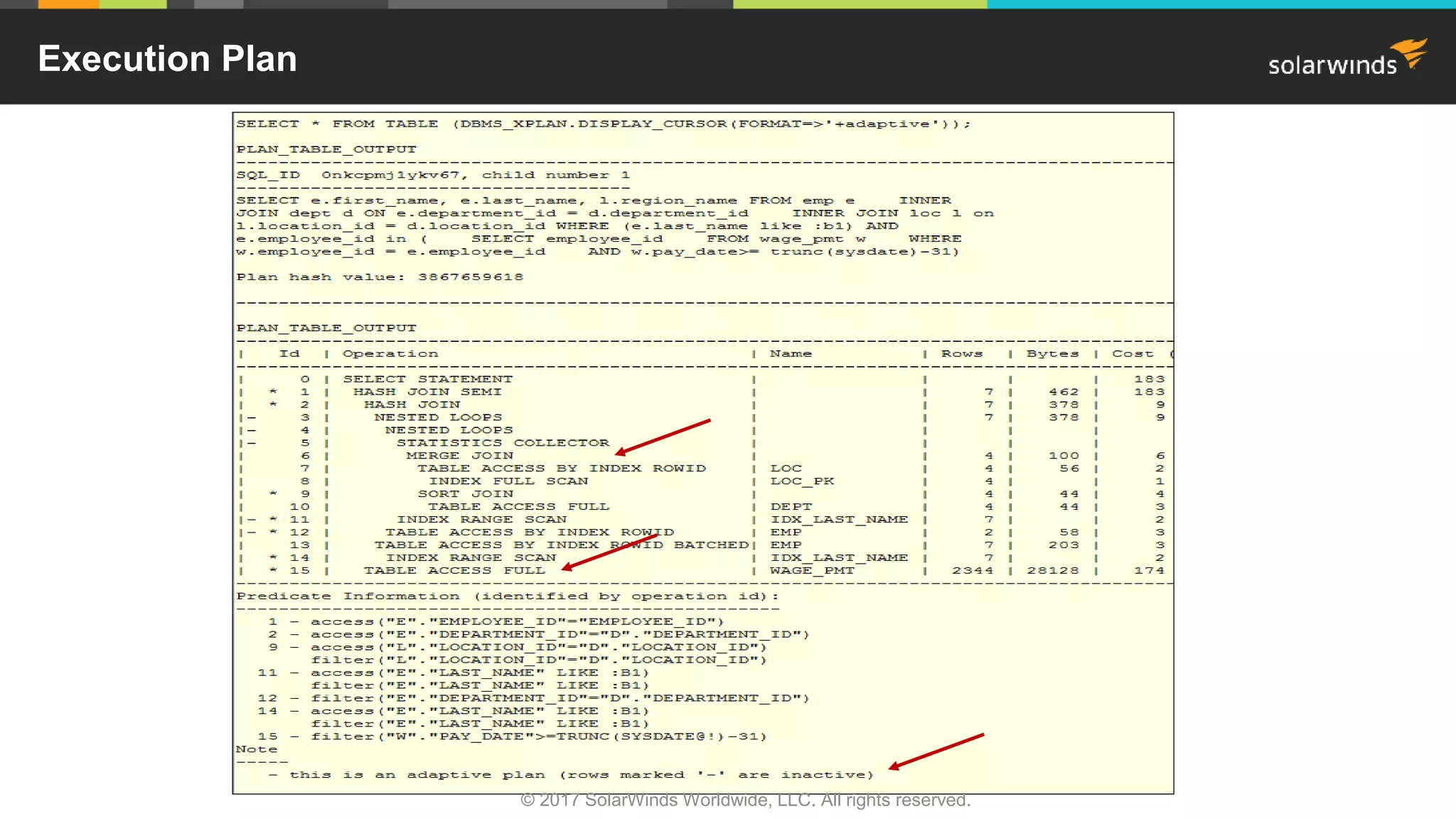Select the Bytes column header
This screenshot has height=819, width=1456.
coord(1052,354)
